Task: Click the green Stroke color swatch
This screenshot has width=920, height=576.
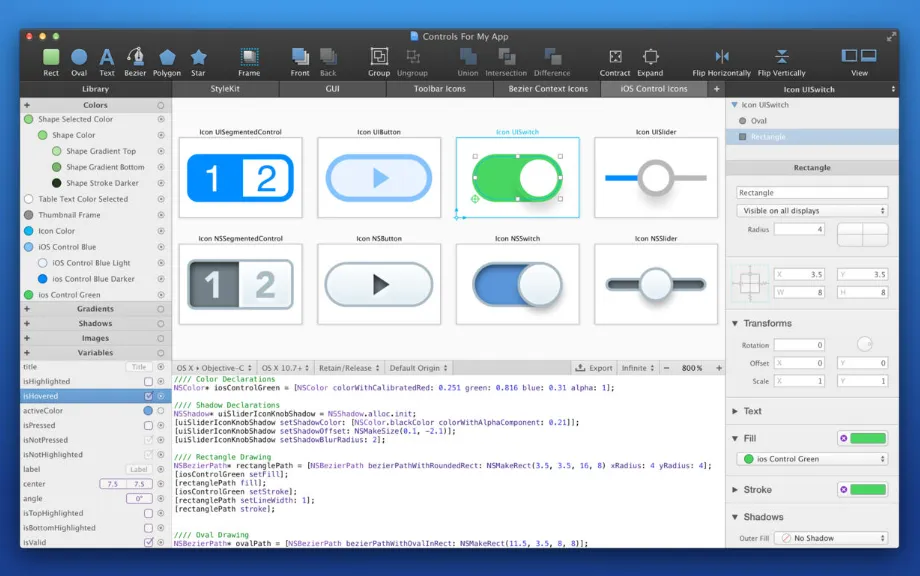Action: click(x=868, y=489)
